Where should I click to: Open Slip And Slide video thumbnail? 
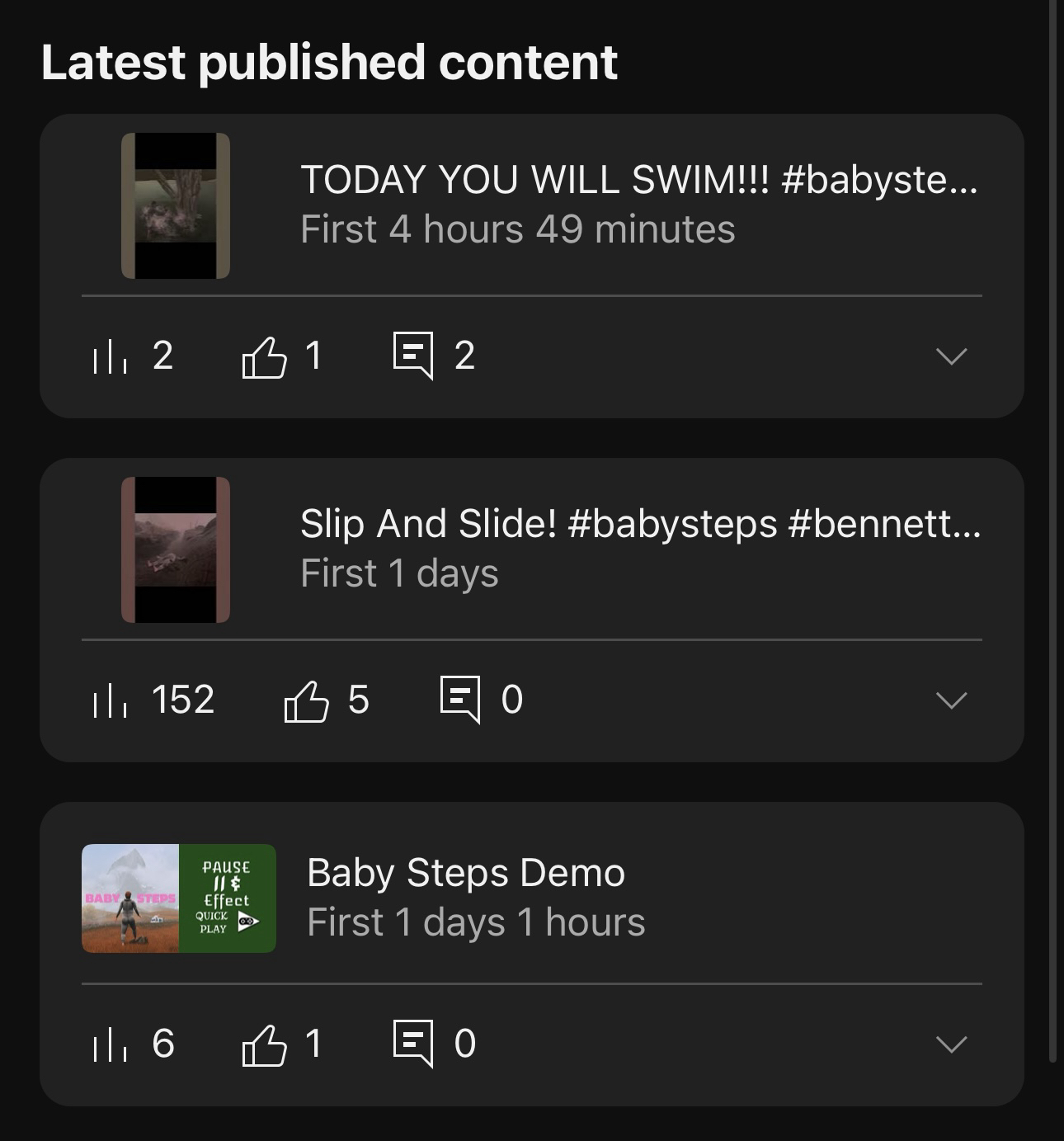(x=176, y=549)
